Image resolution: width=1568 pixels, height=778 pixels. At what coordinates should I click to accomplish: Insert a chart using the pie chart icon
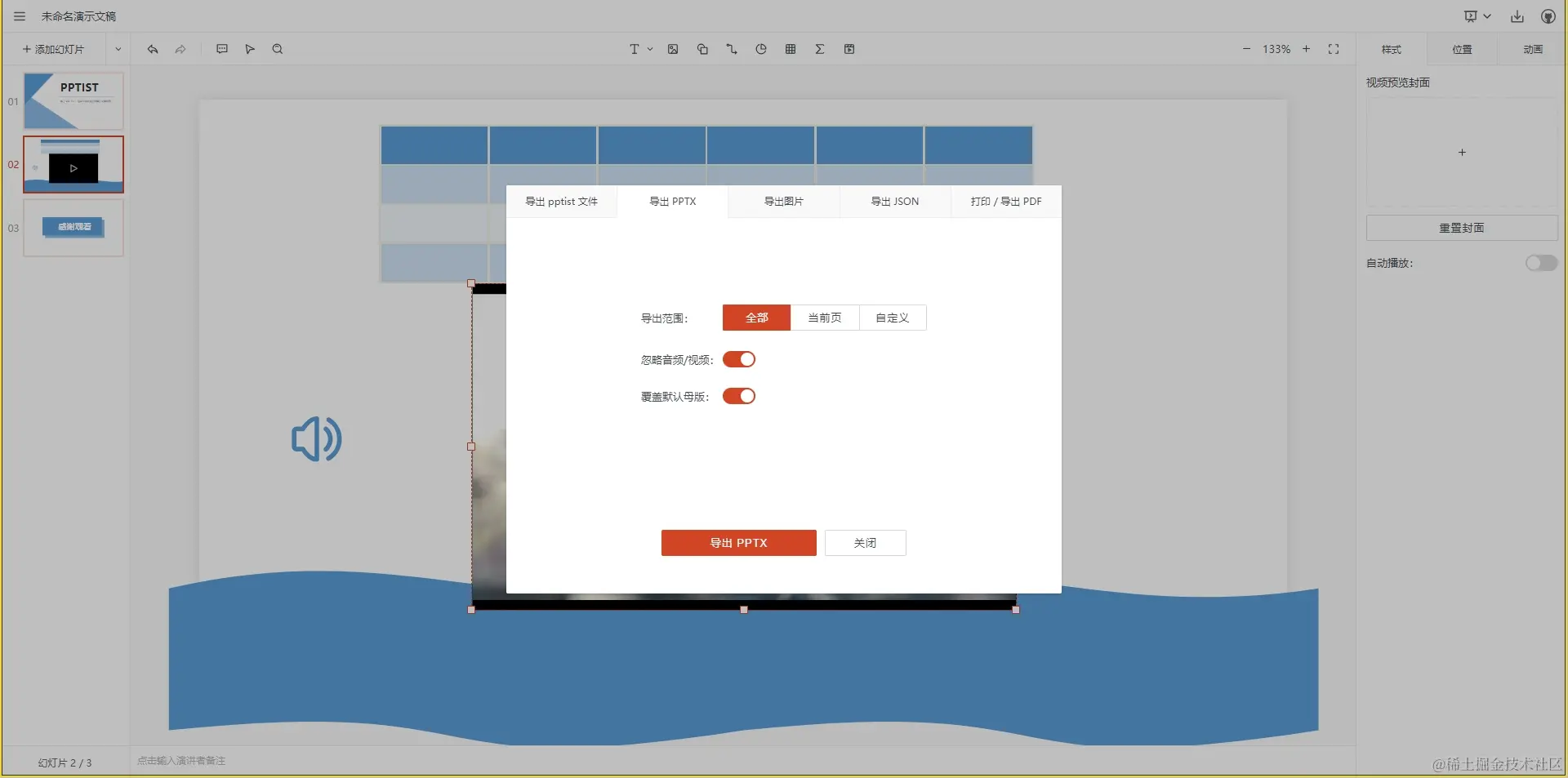760,49
